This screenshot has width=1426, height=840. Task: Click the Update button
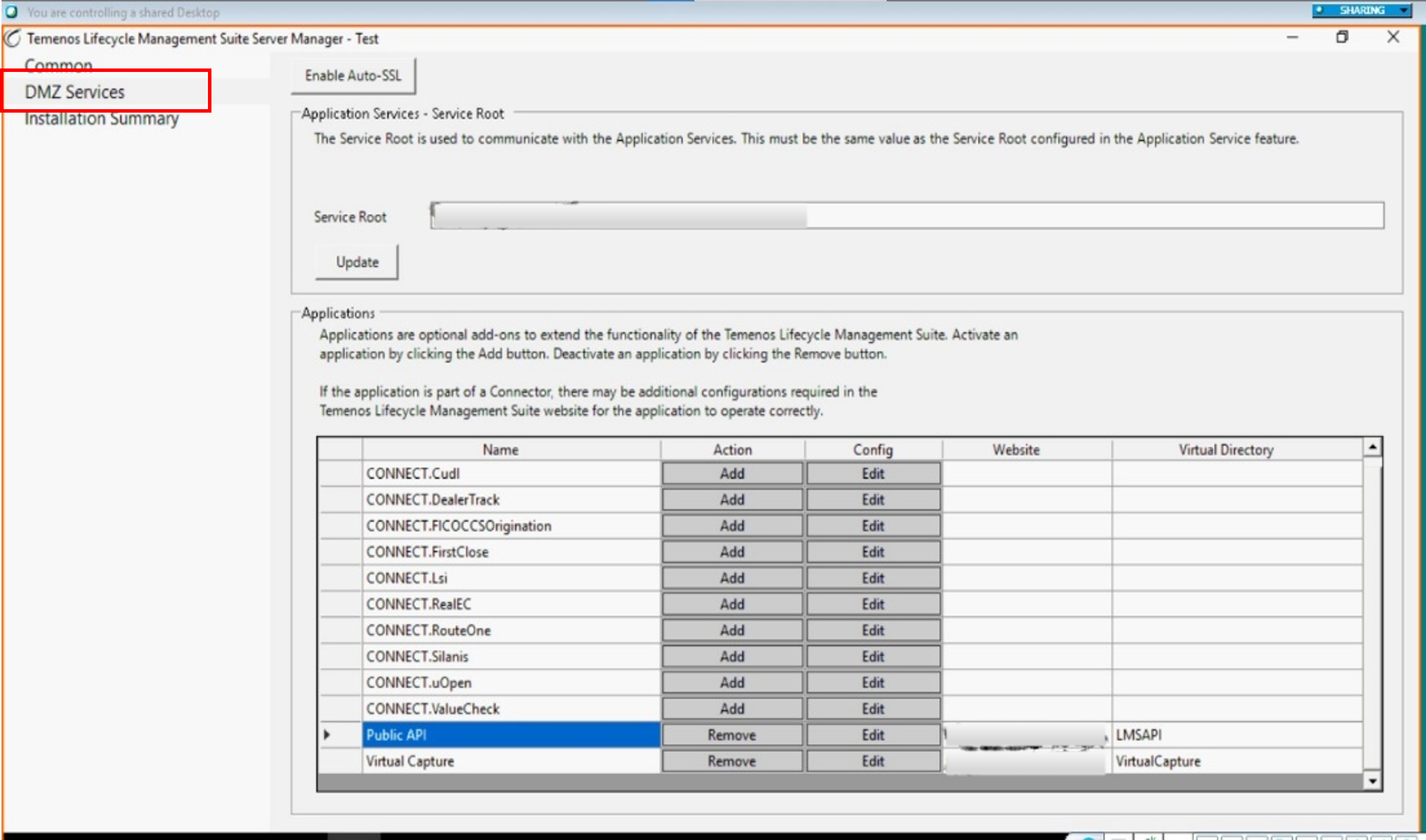[357, 262]
